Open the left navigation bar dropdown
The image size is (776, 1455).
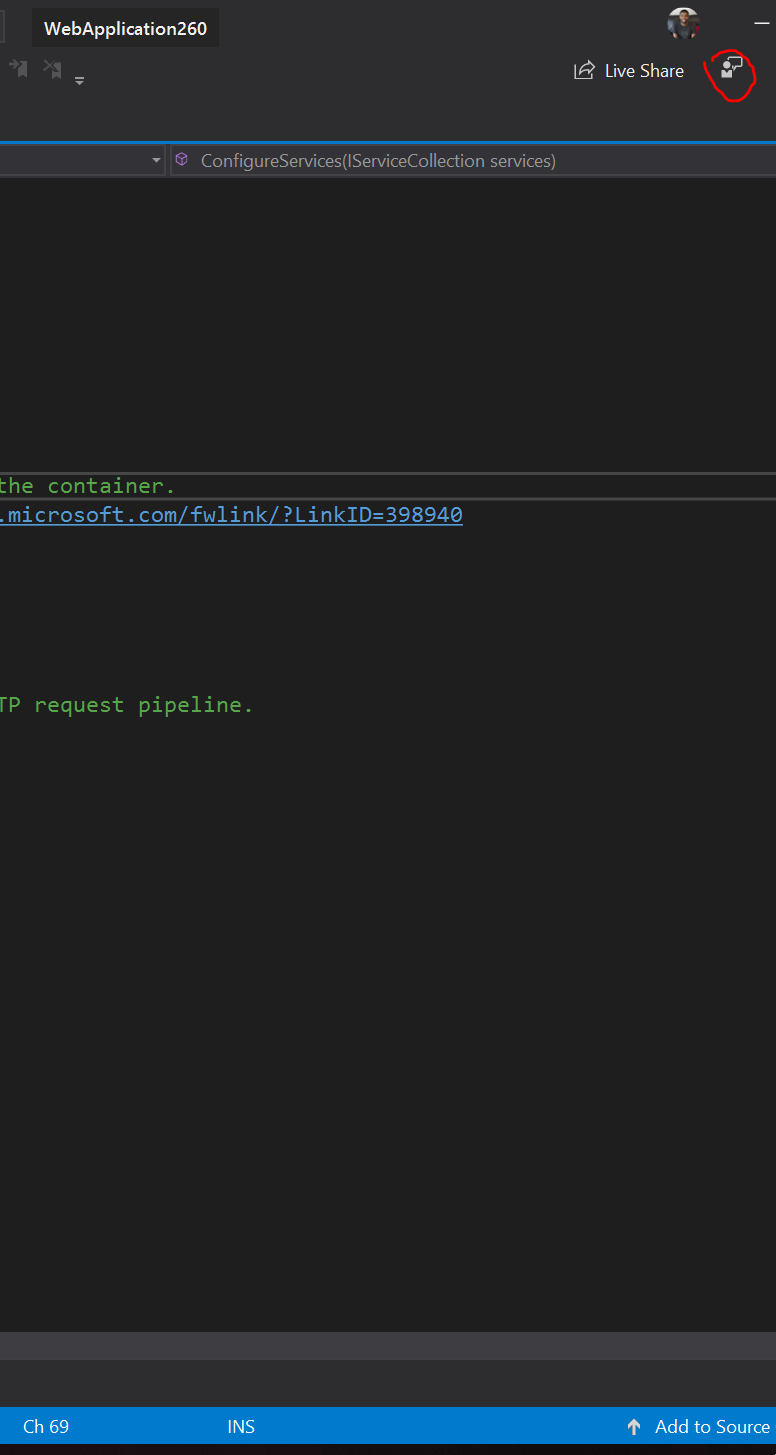tap(156, 160)
